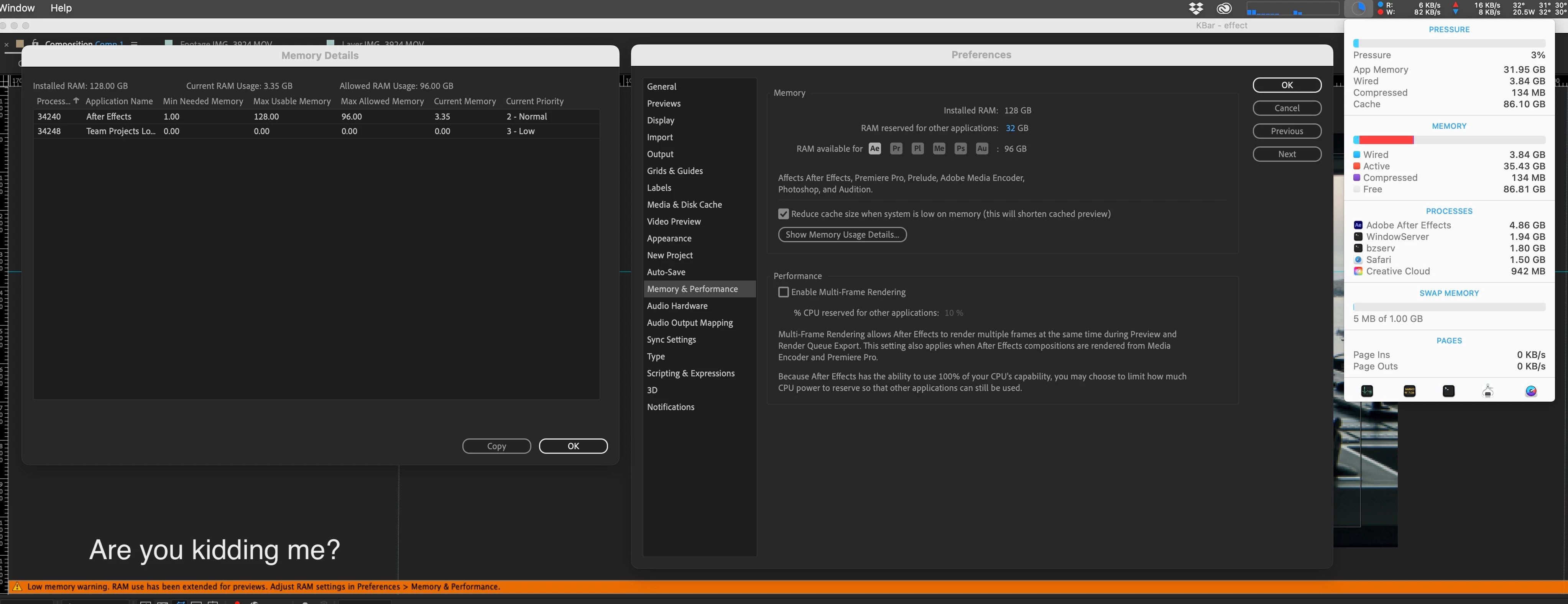The width and height of the screenshot is (1568, 604).
Task: Open Creative Cloud menu bar icon
Action: click(x=1224, y=8)
